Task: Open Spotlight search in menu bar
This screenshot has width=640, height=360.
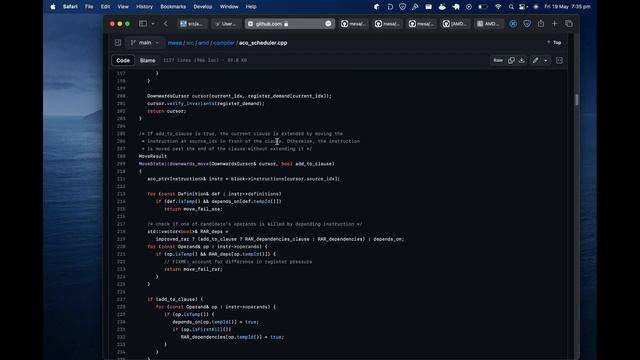Action: [511, 7]
